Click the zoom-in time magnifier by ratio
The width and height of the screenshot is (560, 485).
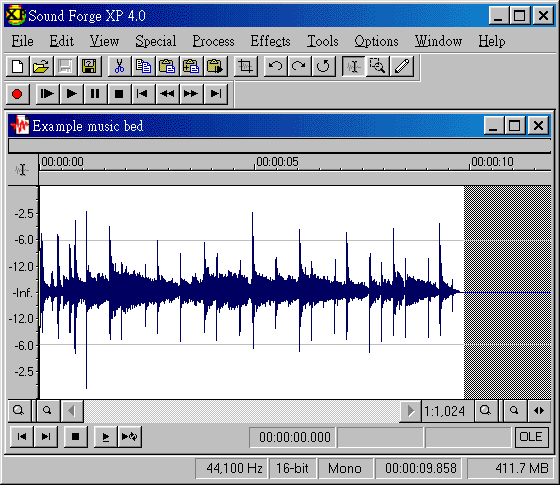(x=486, y=411)
